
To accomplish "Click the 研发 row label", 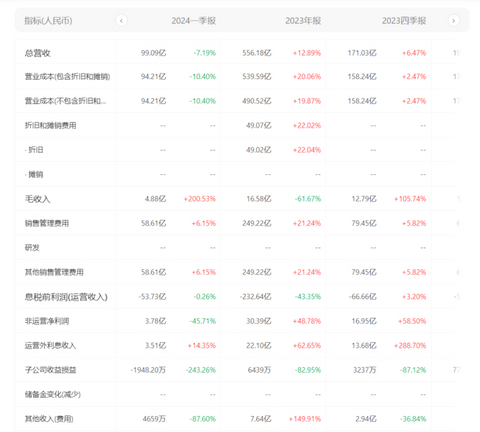I will click(32, 248).
